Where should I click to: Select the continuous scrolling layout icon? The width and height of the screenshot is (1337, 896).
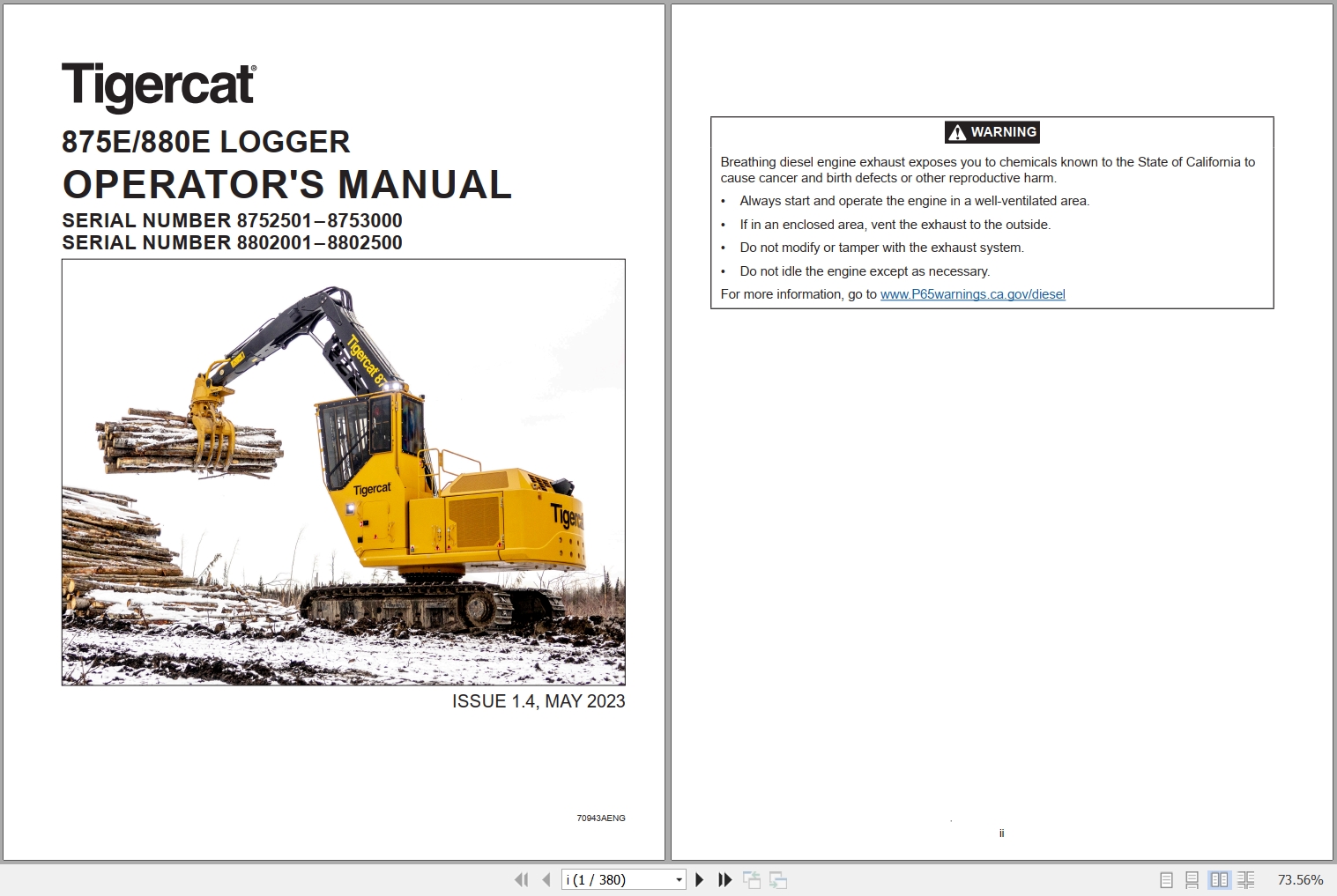point(1192,879)
